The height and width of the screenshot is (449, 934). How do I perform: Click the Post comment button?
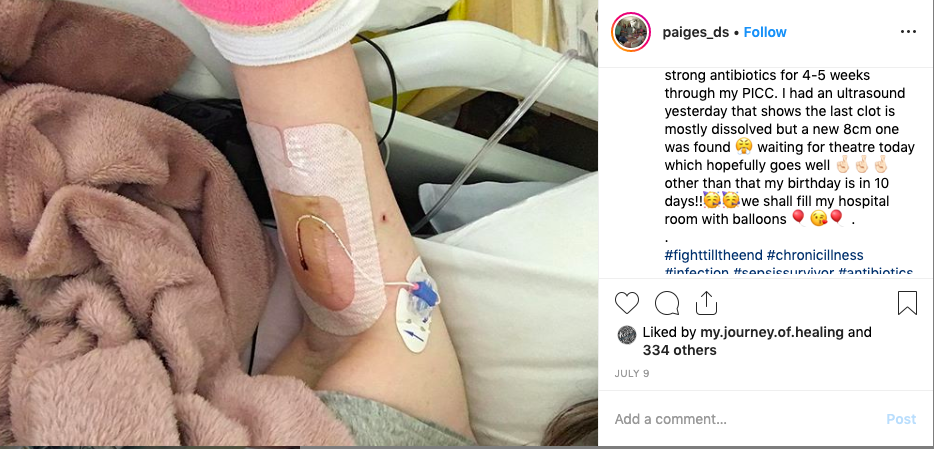click(x=901, y=419)
